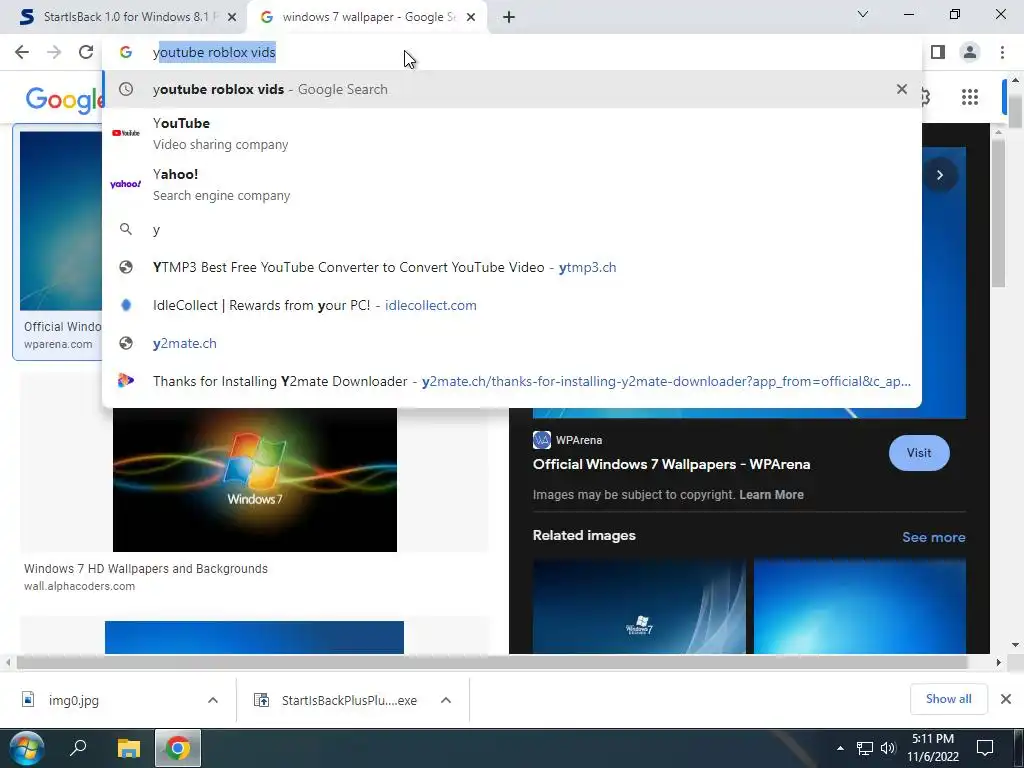Close the StartIsBack tab
1024x768 pixels.
pyautogui.click(x=232, y=18)
